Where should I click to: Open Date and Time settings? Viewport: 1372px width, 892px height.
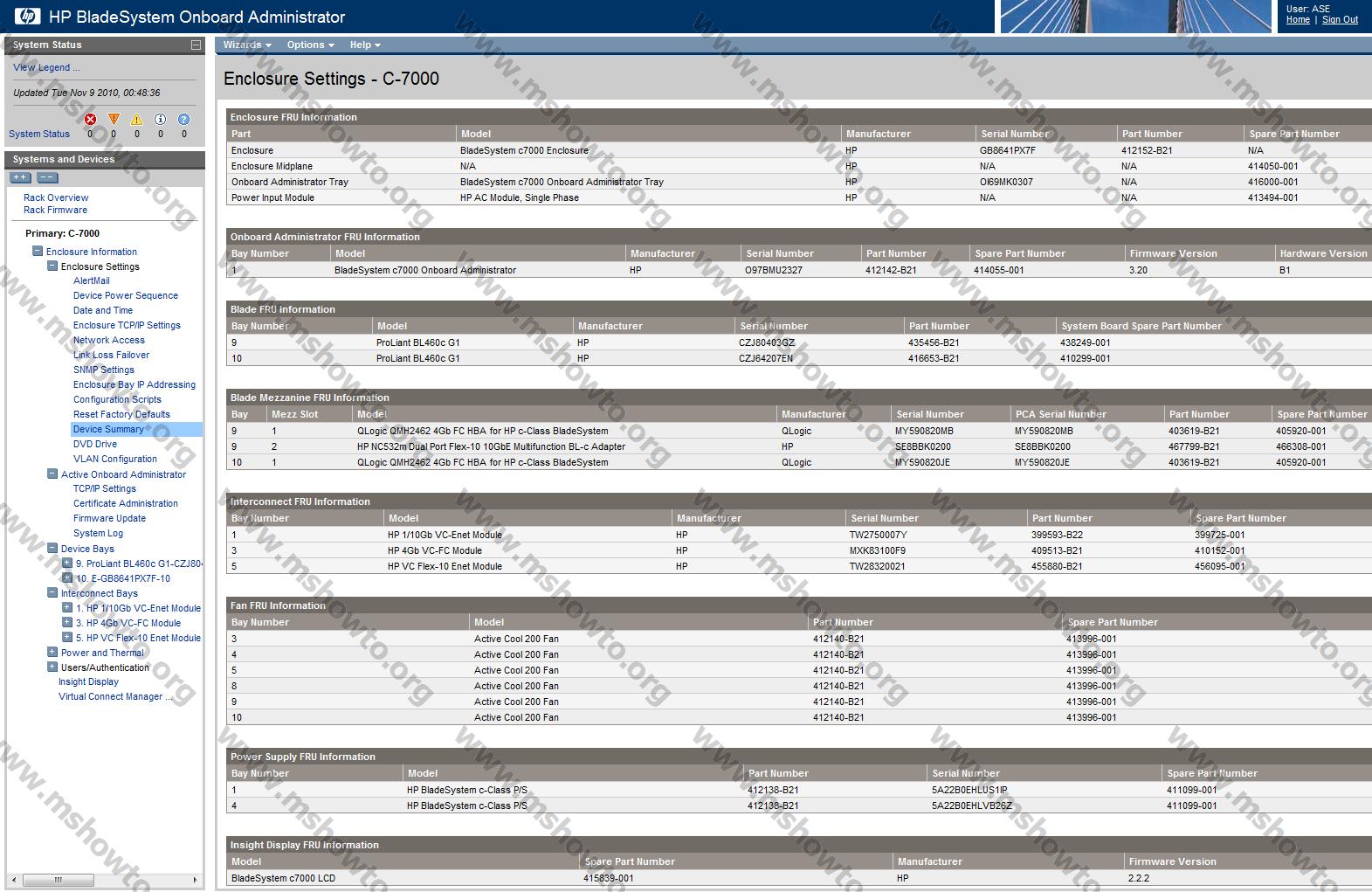point(103,310)
